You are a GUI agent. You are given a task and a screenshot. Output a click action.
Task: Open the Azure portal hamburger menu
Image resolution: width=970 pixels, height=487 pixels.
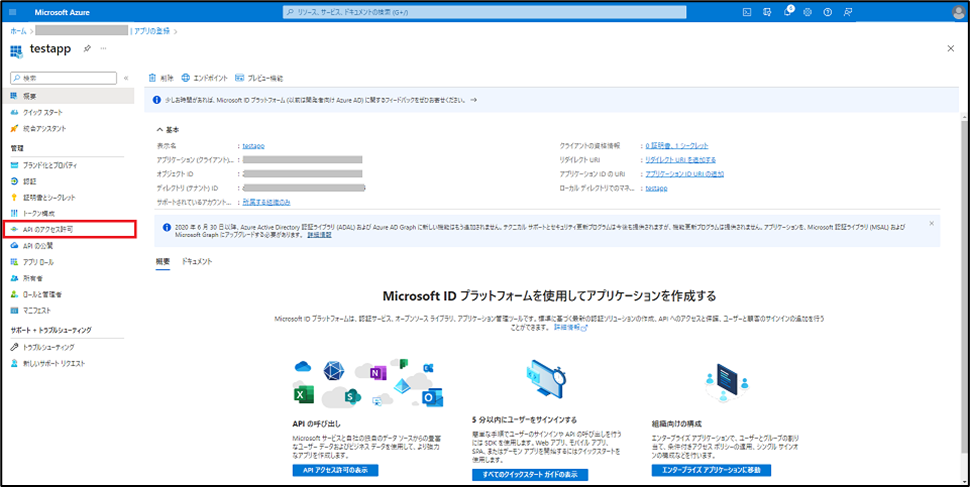click(14, 12)
